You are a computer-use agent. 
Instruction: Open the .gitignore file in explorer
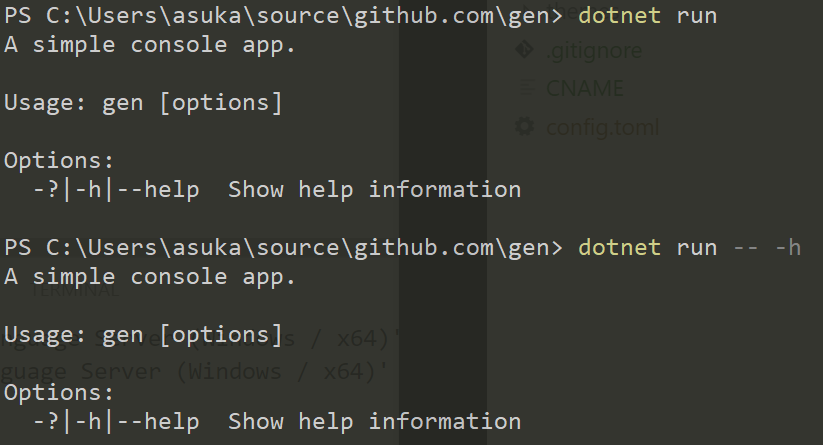click(x=594, y=51)
